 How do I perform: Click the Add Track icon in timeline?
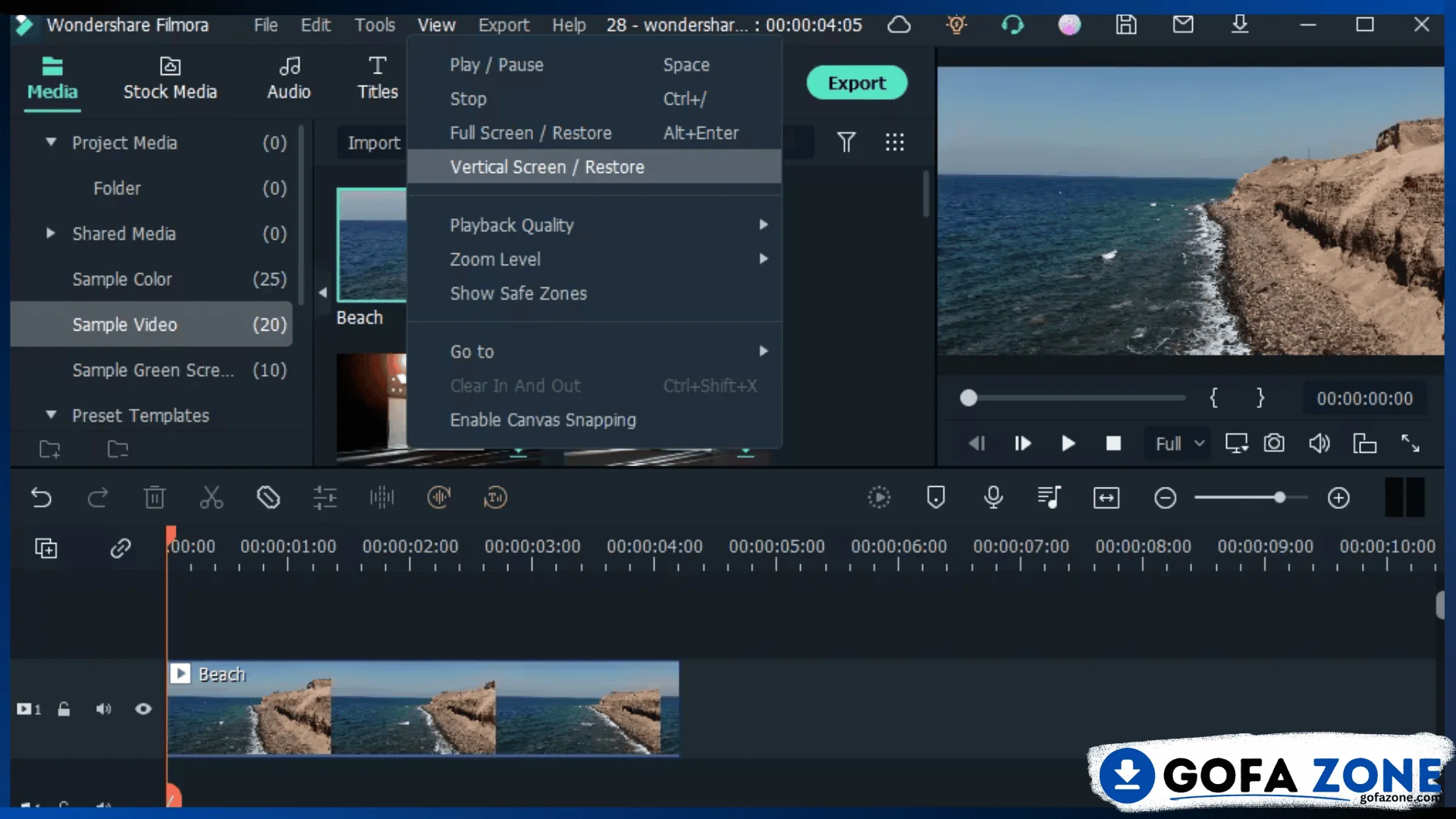(x=46, y=548)
